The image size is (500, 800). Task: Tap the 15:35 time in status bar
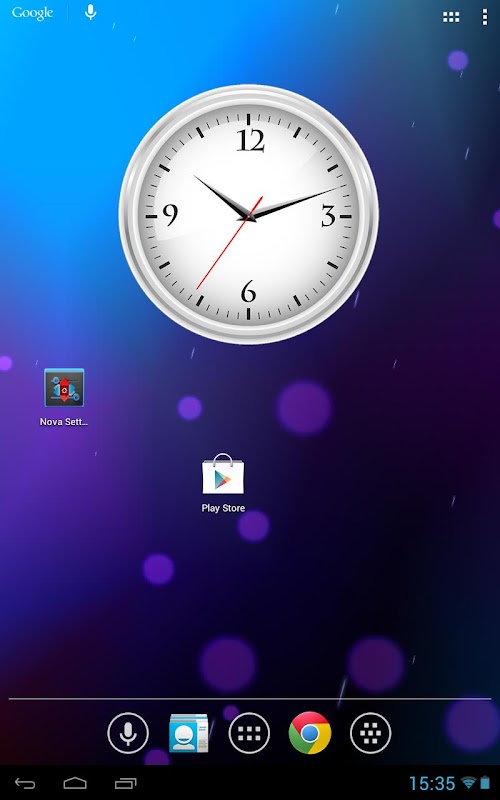432,783
